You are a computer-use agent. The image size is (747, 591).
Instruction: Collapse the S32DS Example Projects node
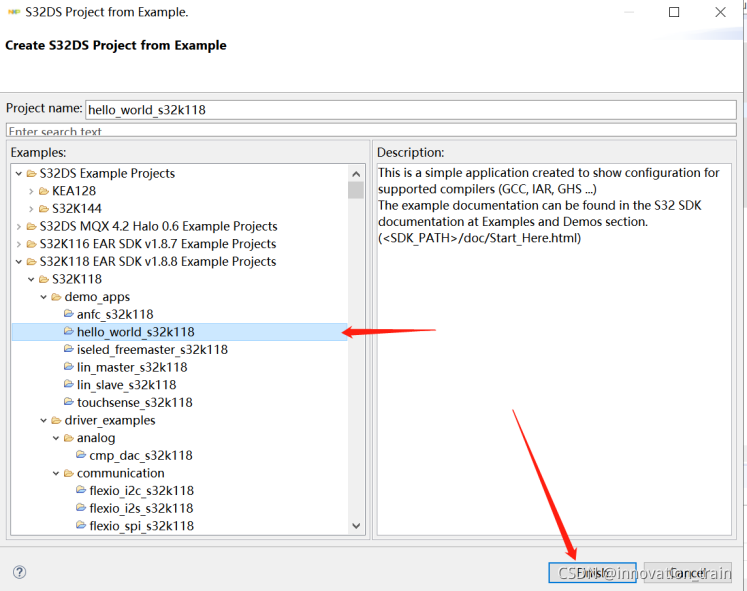click(19, 173)
